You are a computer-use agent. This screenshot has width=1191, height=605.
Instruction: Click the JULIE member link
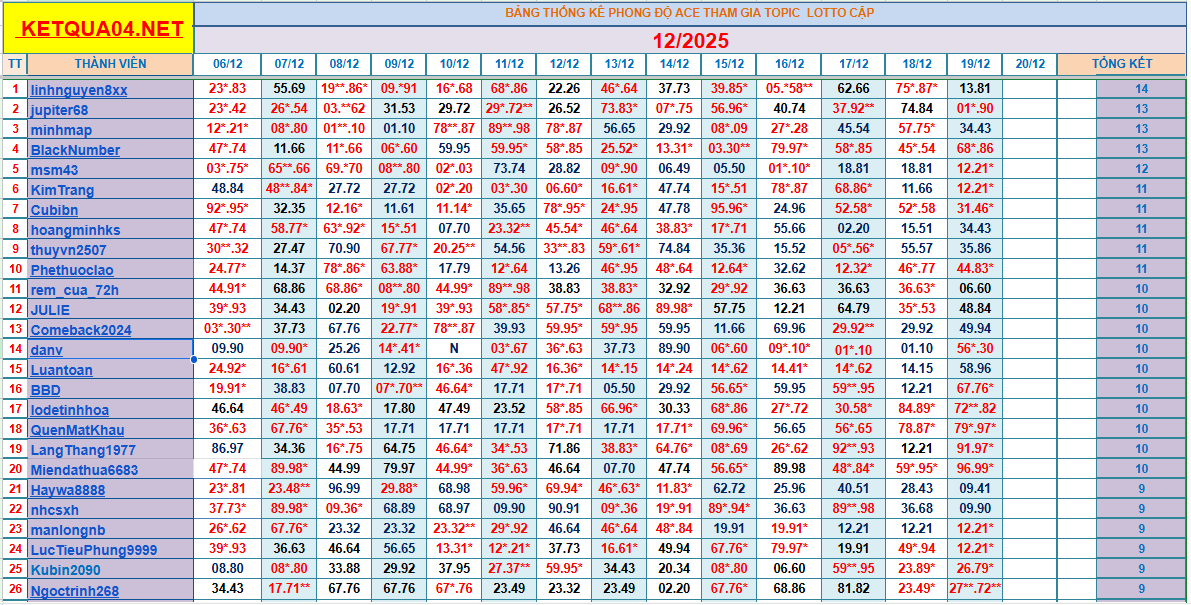tap(50, 310)
